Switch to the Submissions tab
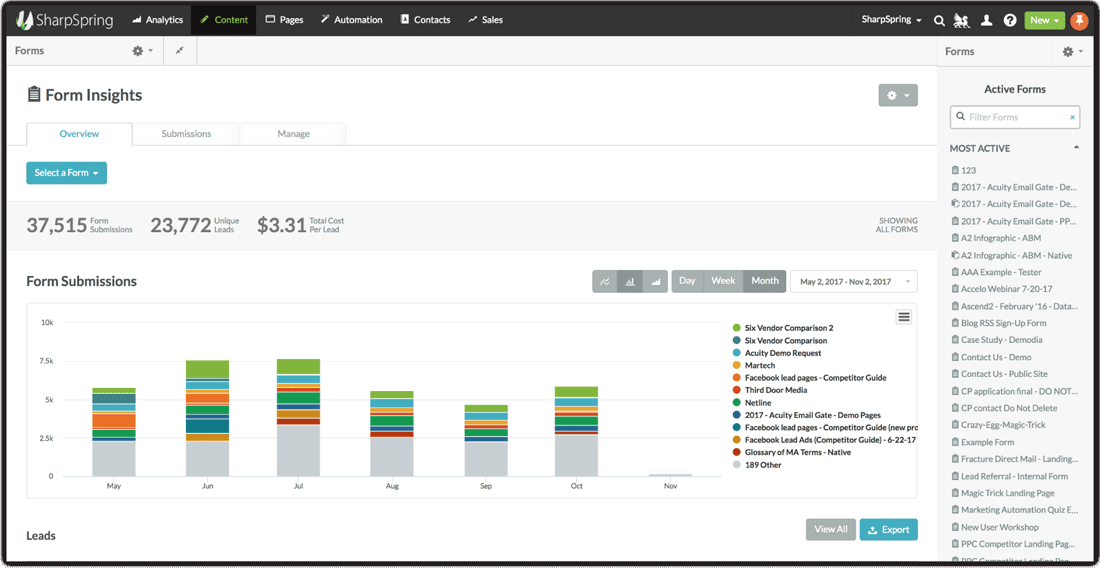Viewport: 1100px width, 568px height. (x=186, y=134)
